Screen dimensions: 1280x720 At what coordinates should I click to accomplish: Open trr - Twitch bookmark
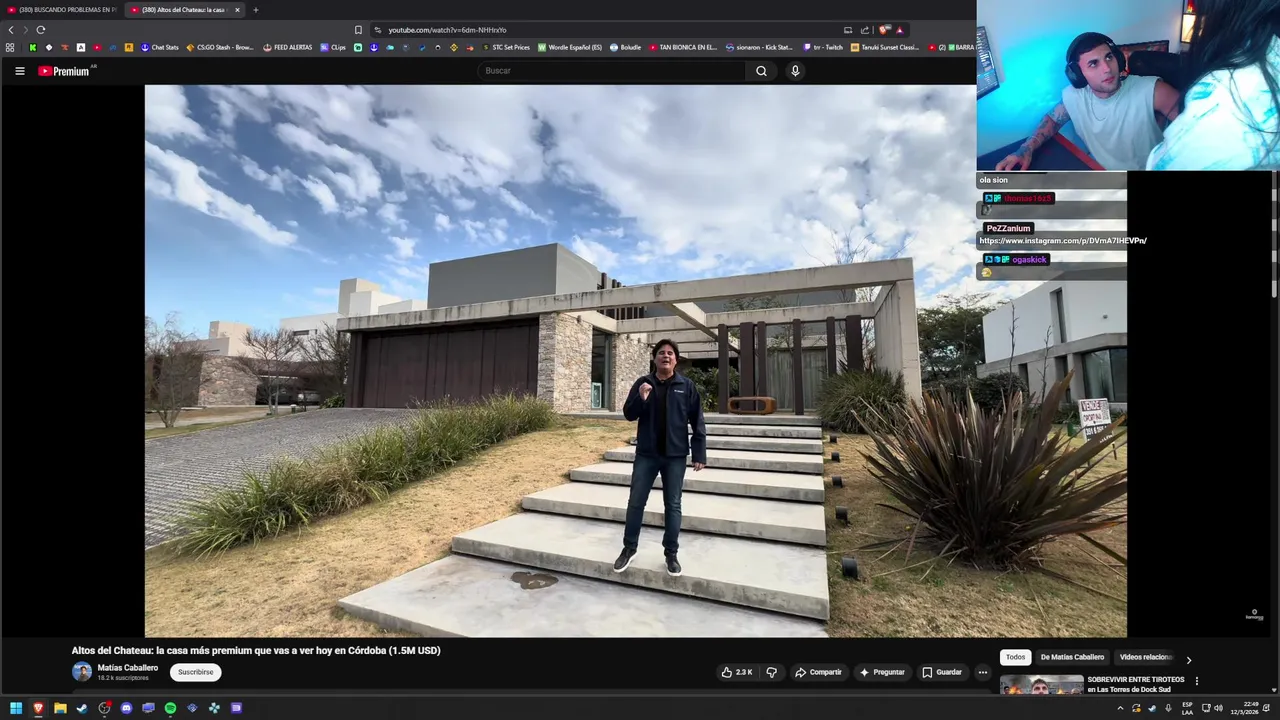click(823, 47)
